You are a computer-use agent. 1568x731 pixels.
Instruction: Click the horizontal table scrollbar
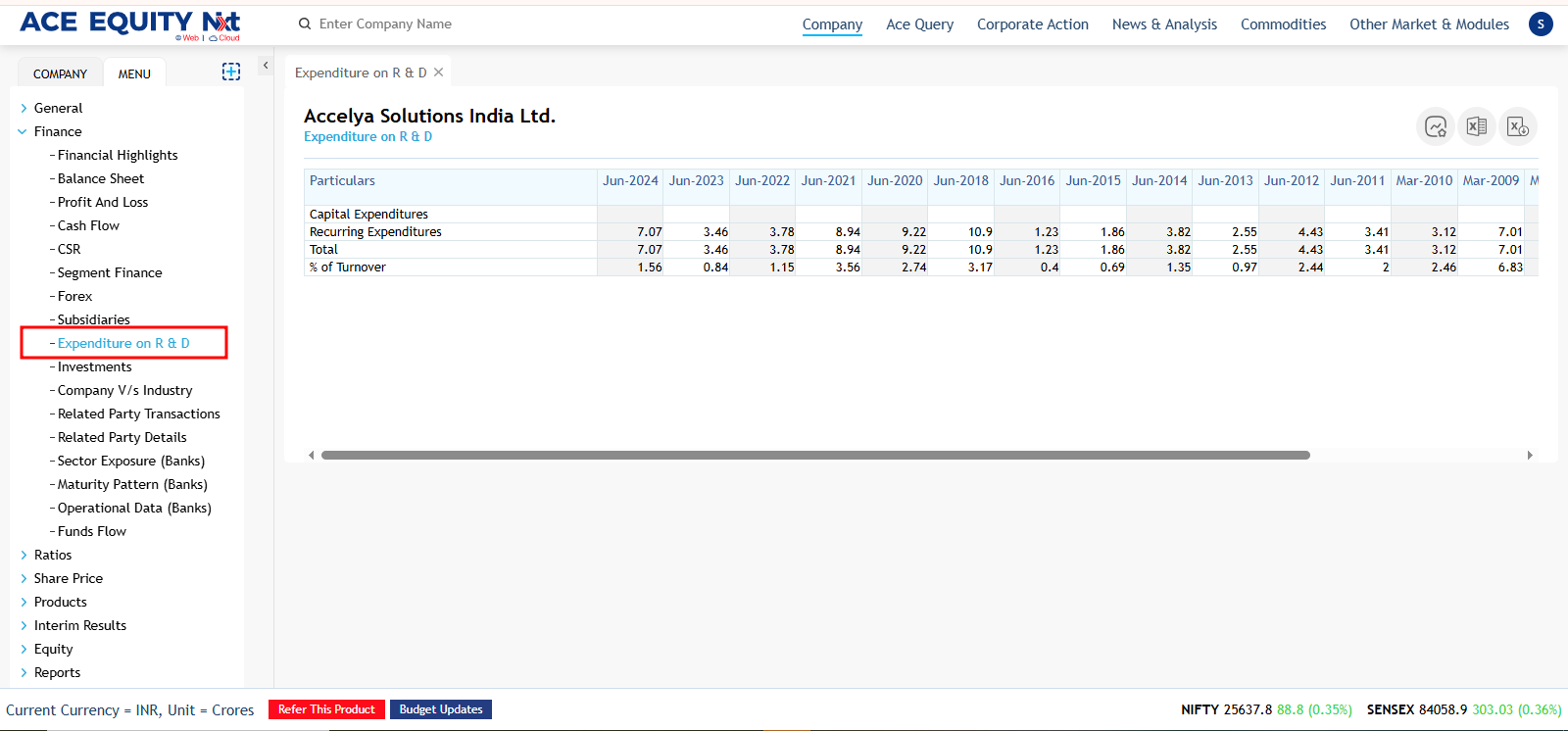tap(815, 456)
